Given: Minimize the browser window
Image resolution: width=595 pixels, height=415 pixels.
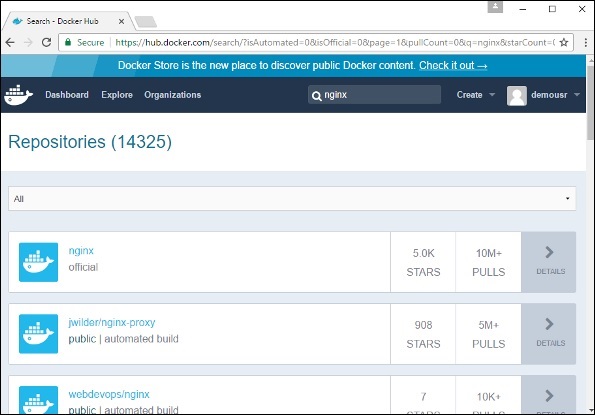Looking at the screenshot, I should click(523, 9).
